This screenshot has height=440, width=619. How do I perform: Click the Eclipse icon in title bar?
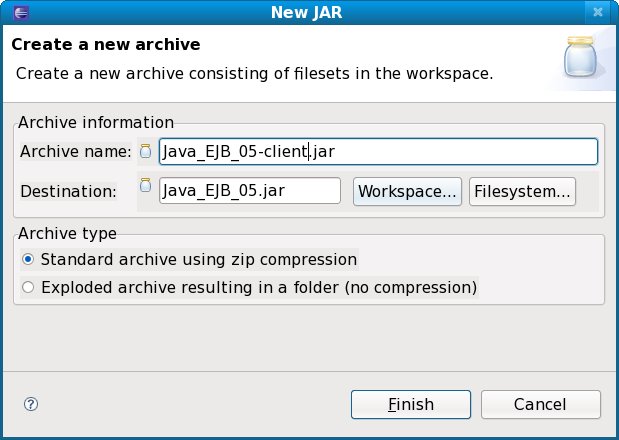coord(21,12)
